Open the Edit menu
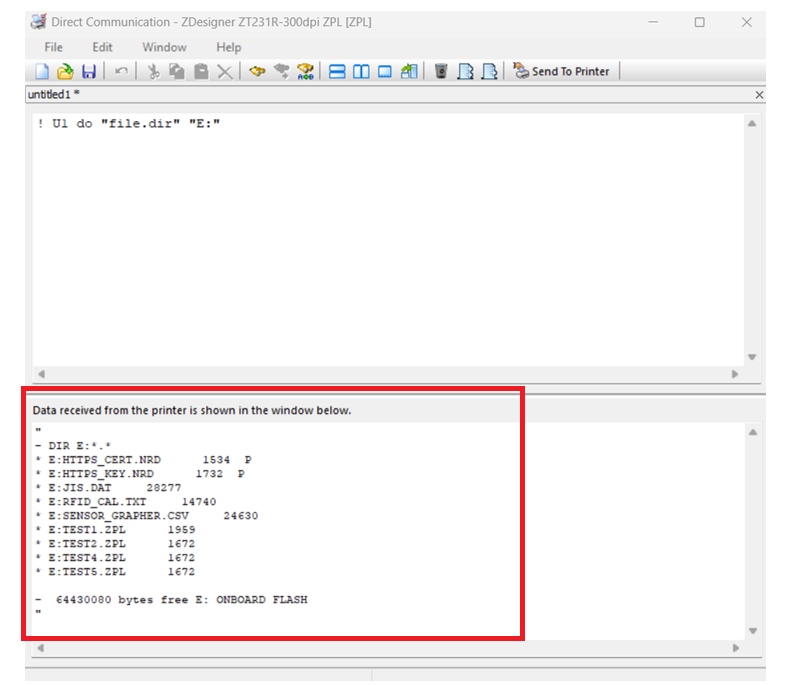Screen dimensions: 790x685 pyautogui.click(x=102, y=47)
